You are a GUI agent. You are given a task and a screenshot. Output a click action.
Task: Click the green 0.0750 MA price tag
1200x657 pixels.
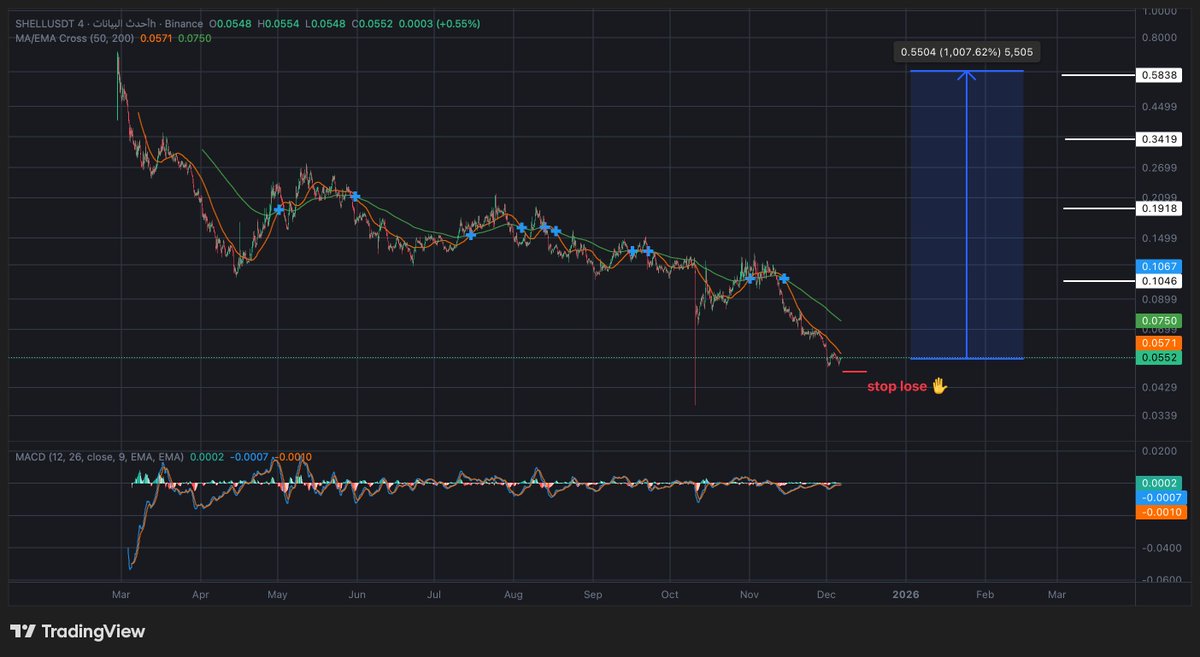coord(1160,321)
